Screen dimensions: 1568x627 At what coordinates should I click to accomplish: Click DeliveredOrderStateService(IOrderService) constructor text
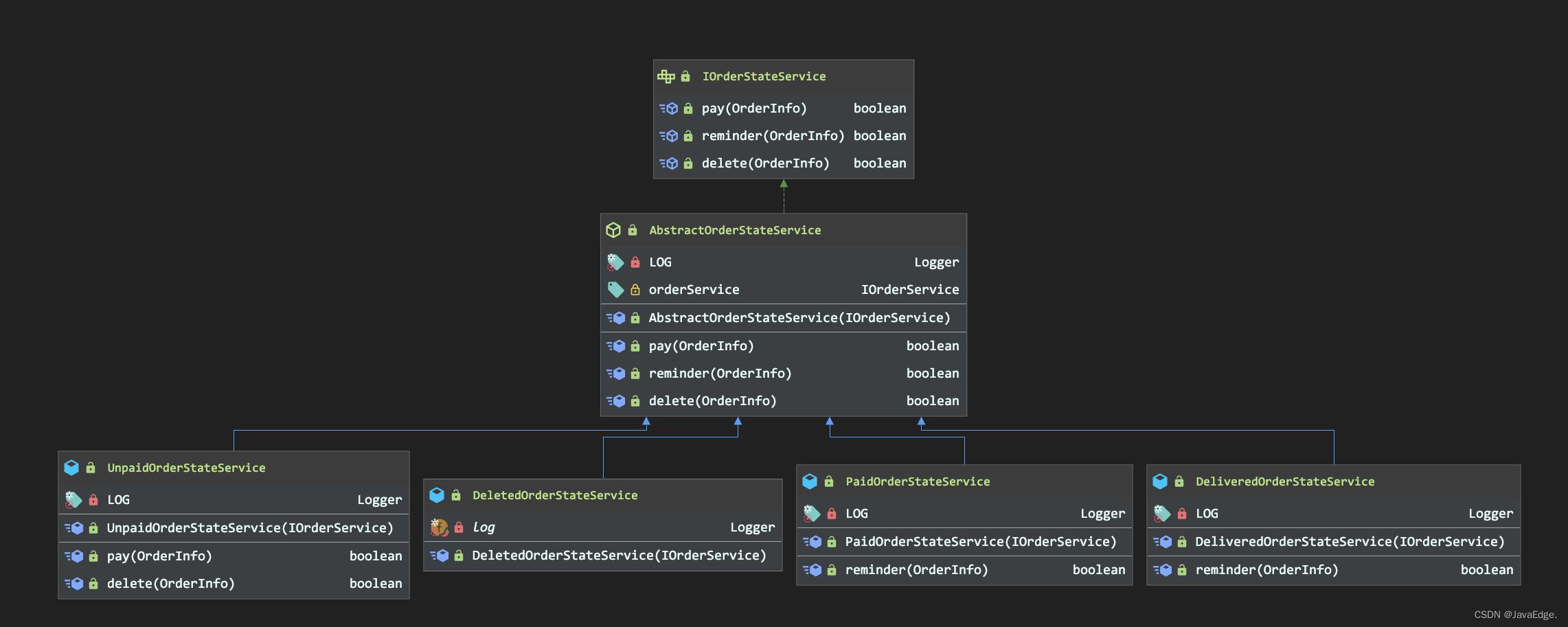click(x=1350, y=542)
